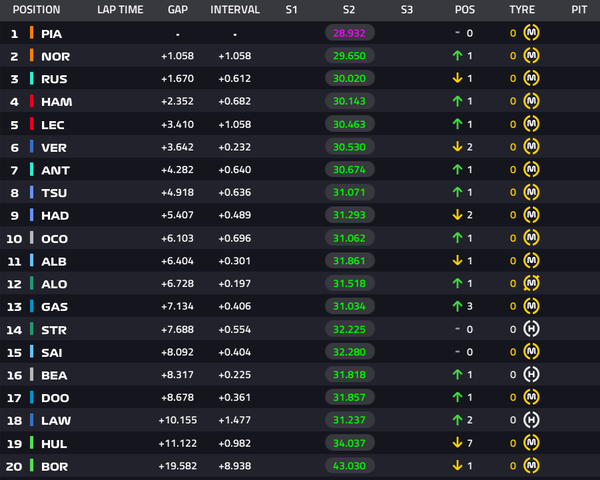
Task: Click the position number 20
Action: [x=14, y=467]
